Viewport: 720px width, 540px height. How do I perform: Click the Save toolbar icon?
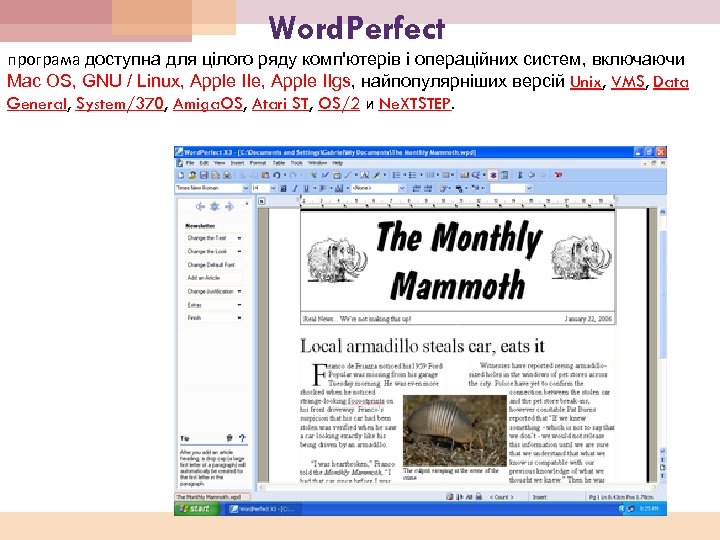204,175
